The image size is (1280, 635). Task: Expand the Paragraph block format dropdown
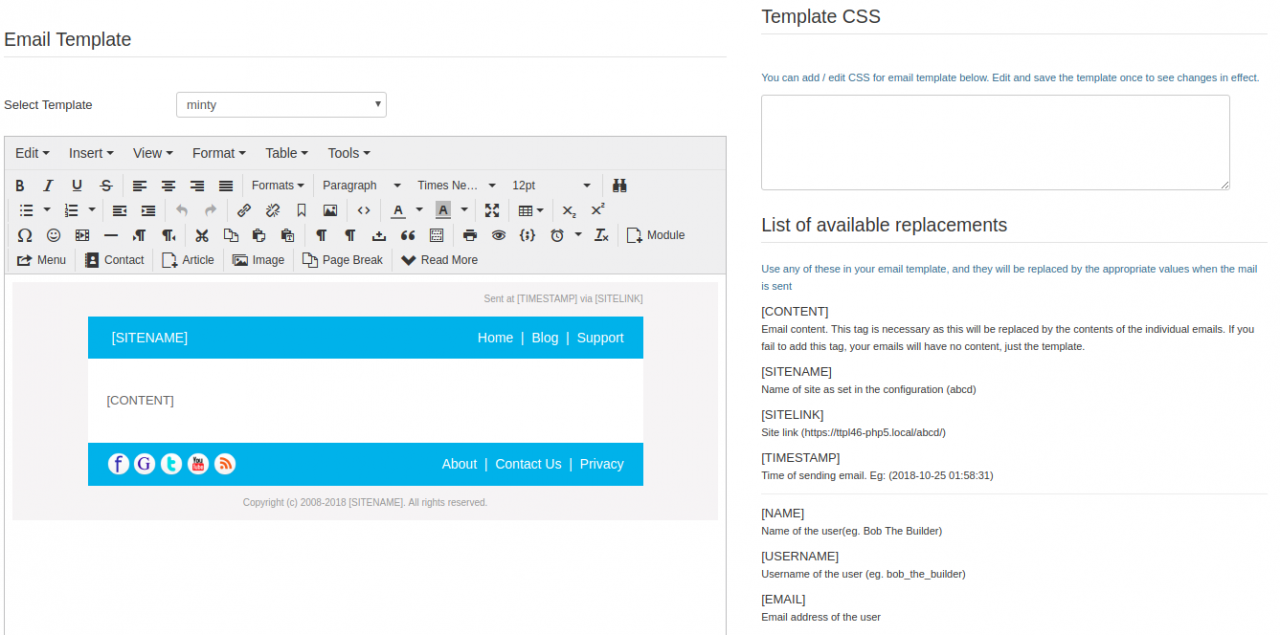(361, 186)
